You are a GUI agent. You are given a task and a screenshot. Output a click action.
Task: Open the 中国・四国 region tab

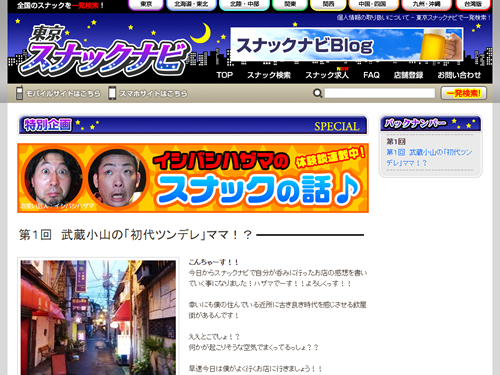[x=373, y=4]
